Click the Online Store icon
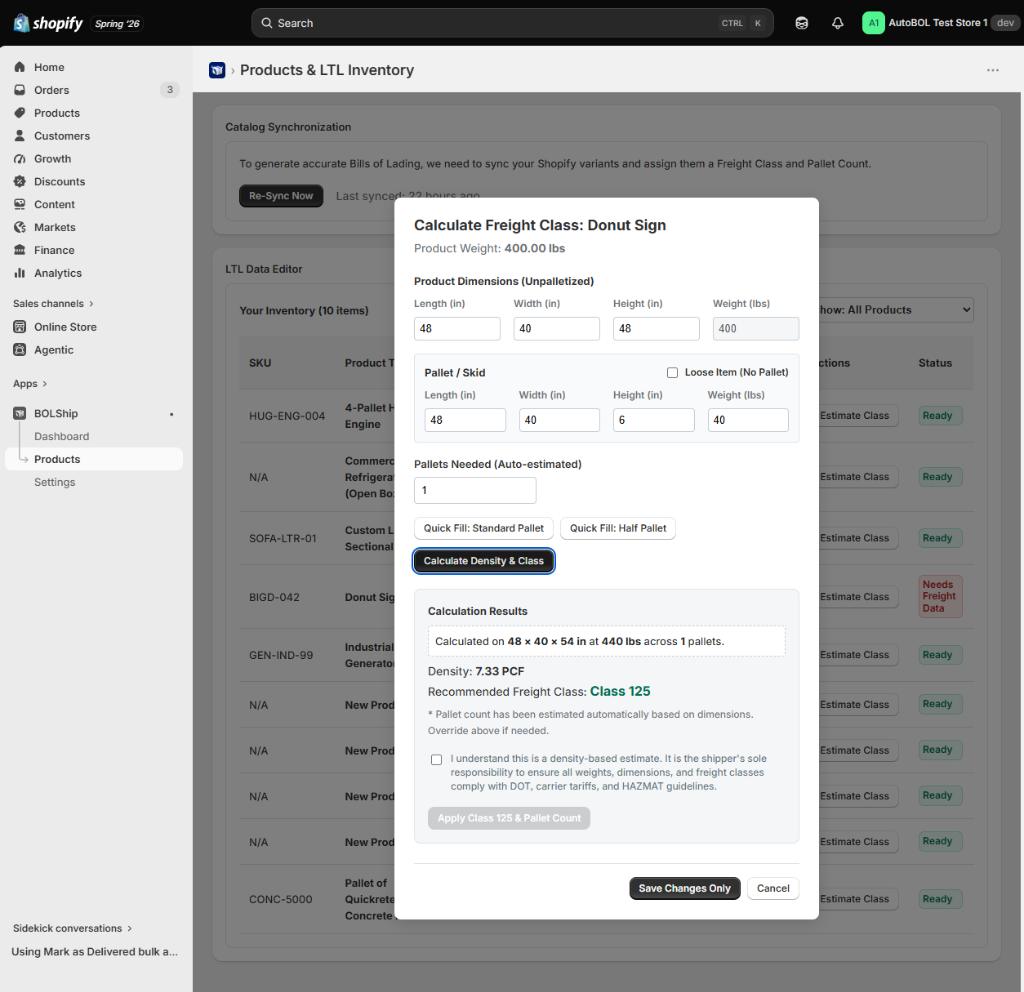 click(20, 327)
